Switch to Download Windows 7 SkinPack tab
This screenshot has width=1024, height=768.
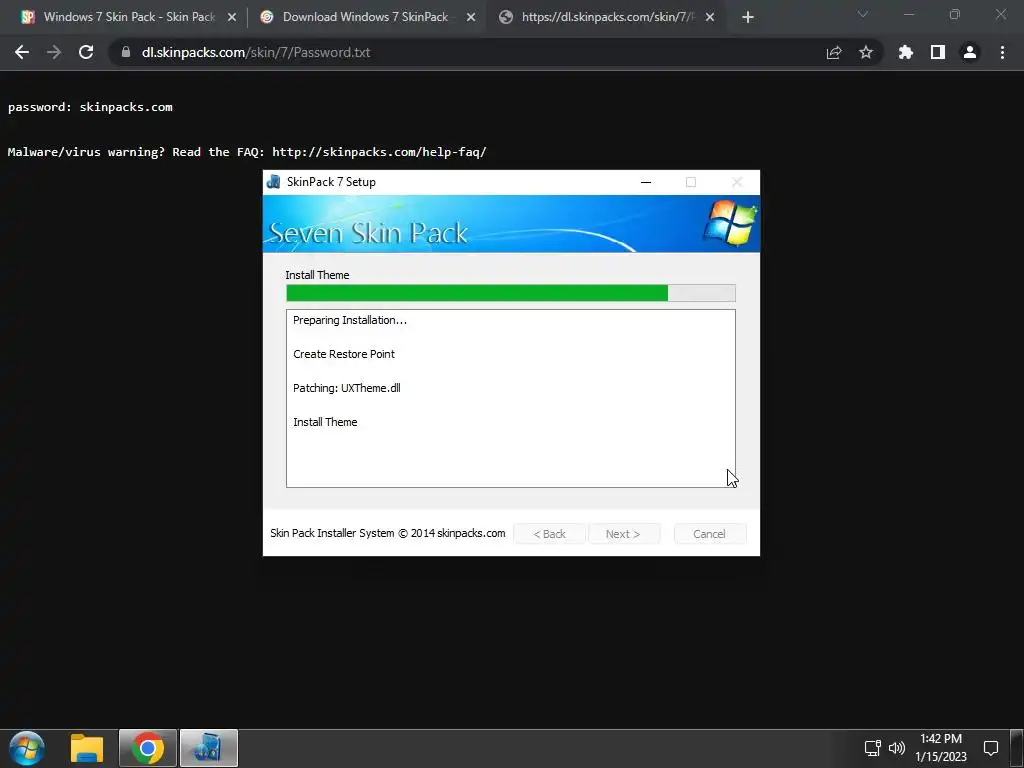[366, 17]
